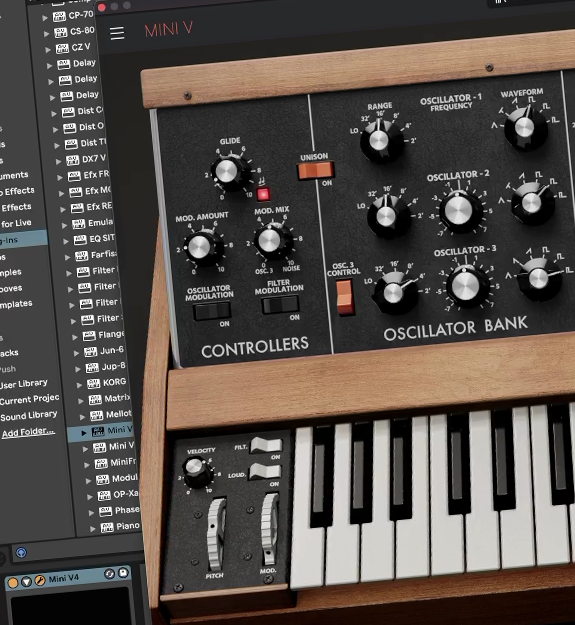This screenshot has width=575, height=625.
Task: Toggle the orange UNISON switch
Action: 316,171
